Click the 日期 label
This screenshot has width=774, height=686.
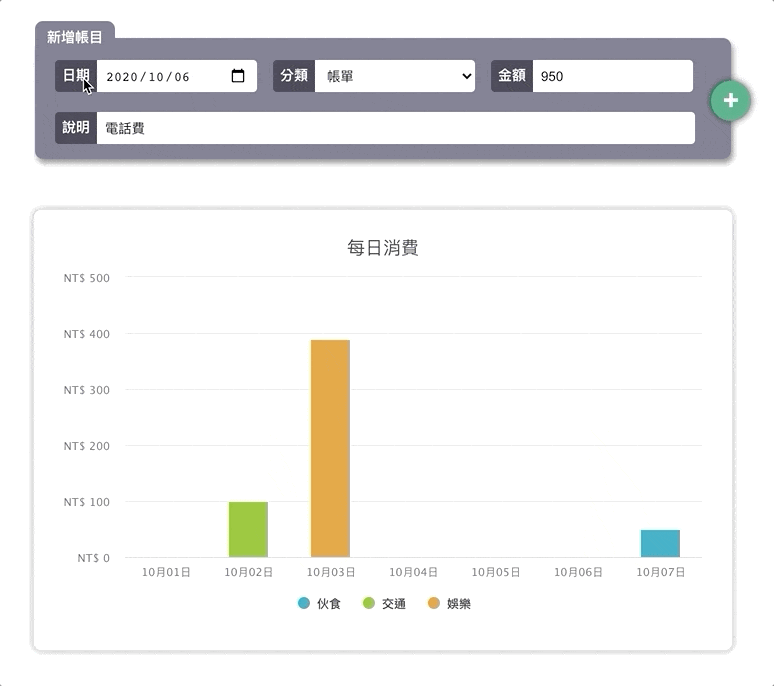tap(76, 76)
